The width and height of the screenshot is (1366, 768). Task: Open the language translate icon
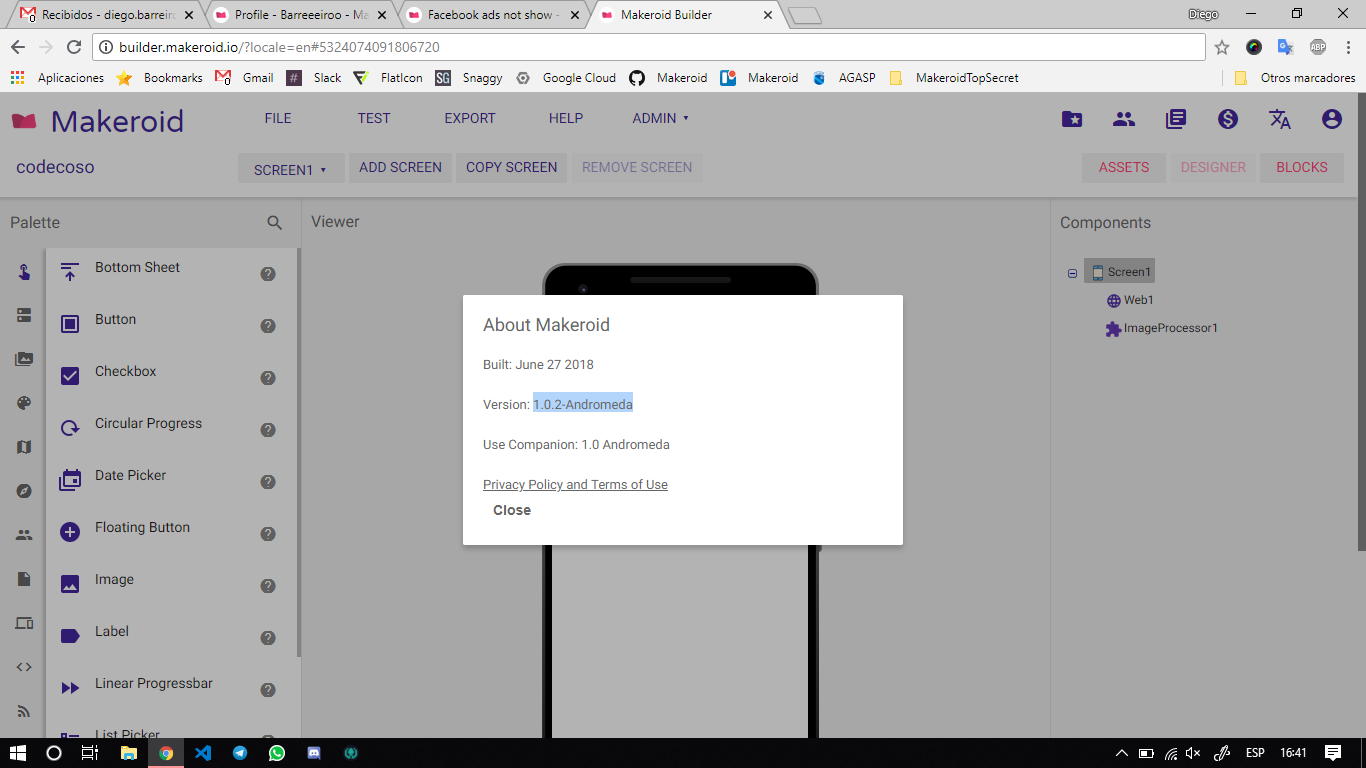point(1280,119)
